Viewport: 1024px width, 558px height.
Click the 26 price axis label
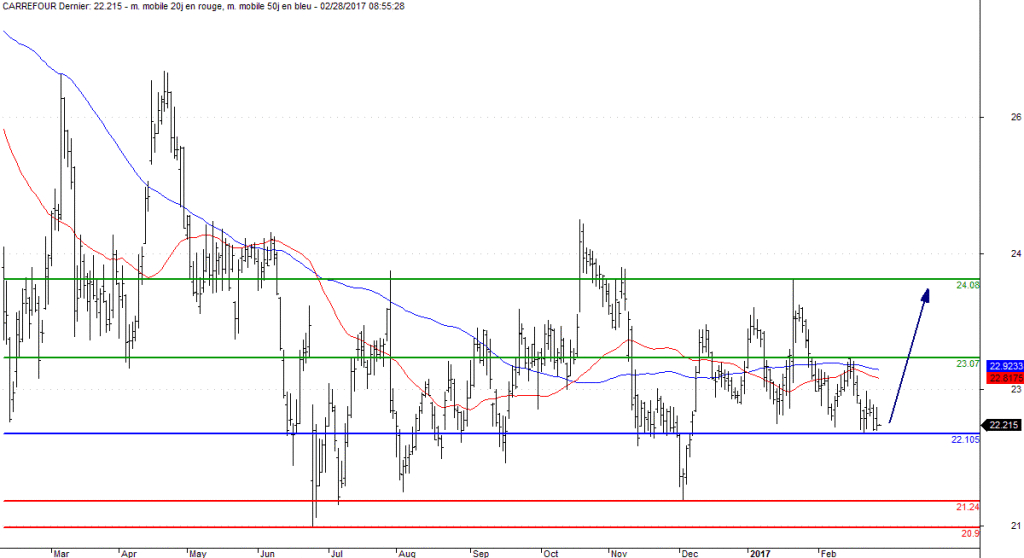point(1016,118)
